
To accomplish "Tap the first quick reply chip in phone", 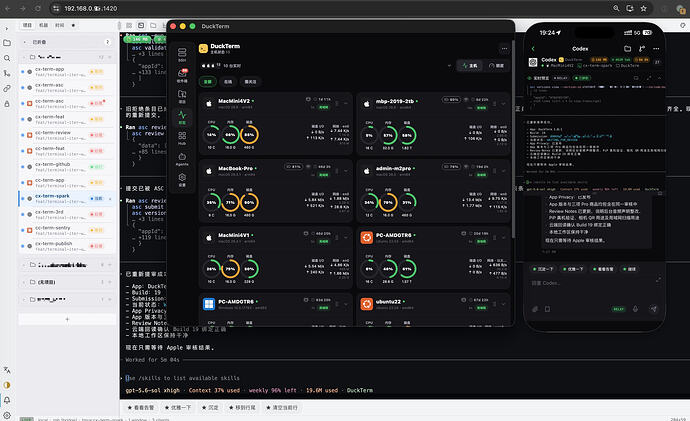I will [543, 269].
